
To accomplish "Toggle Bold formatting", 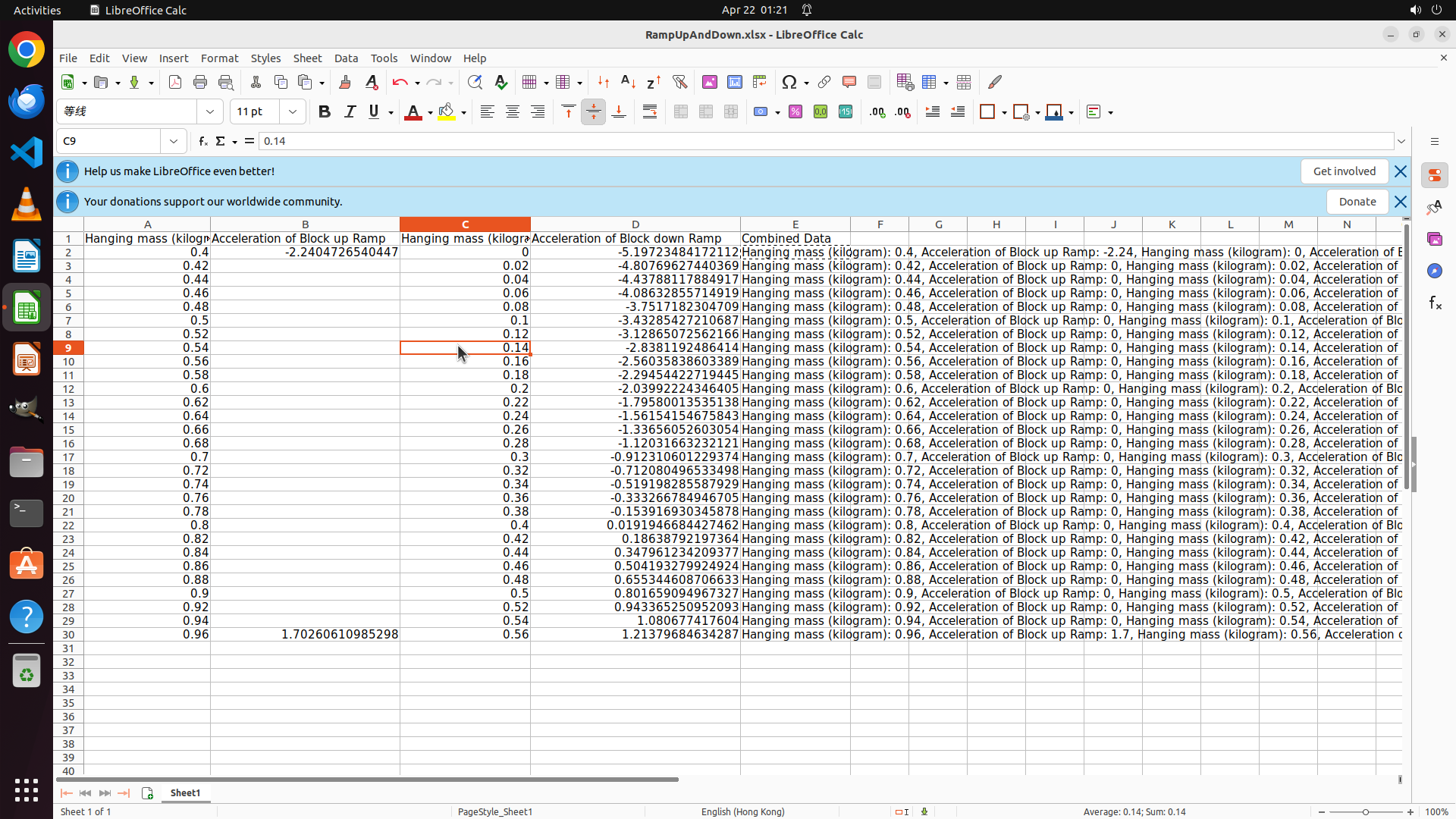I will [325, 112].
